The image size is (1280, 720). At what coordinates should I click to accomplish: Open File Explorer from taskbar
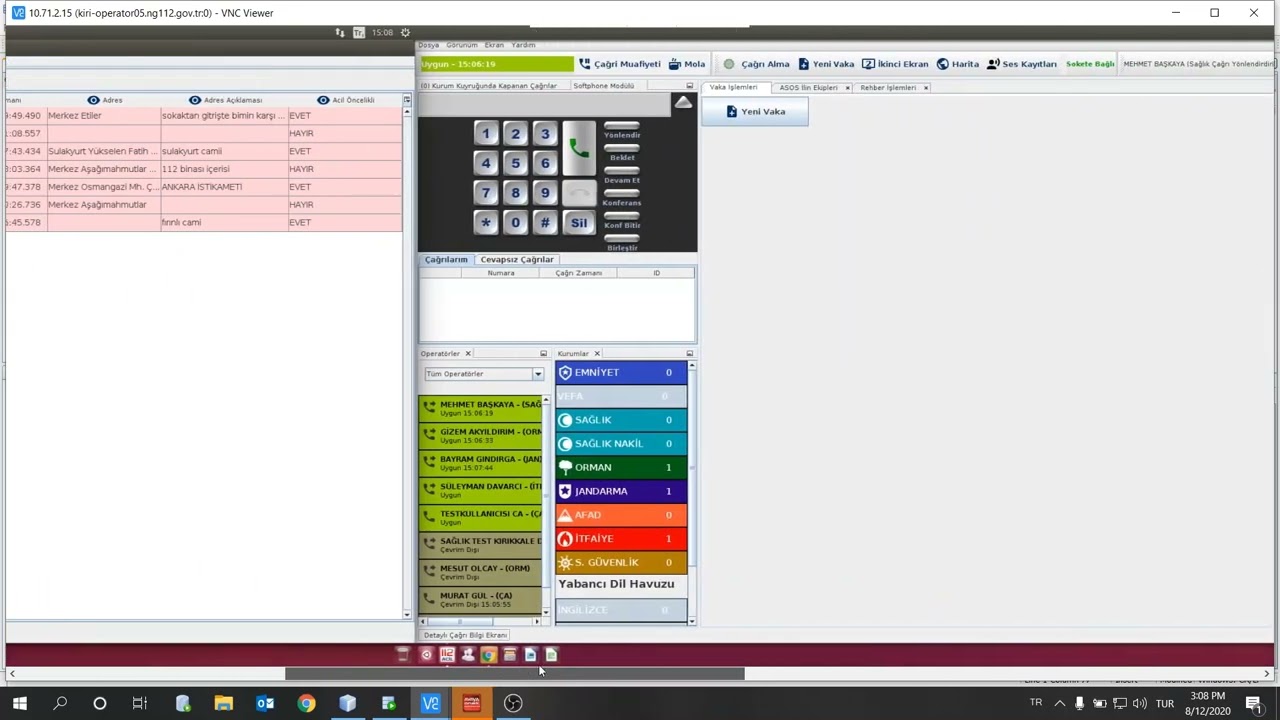[223, 704]
